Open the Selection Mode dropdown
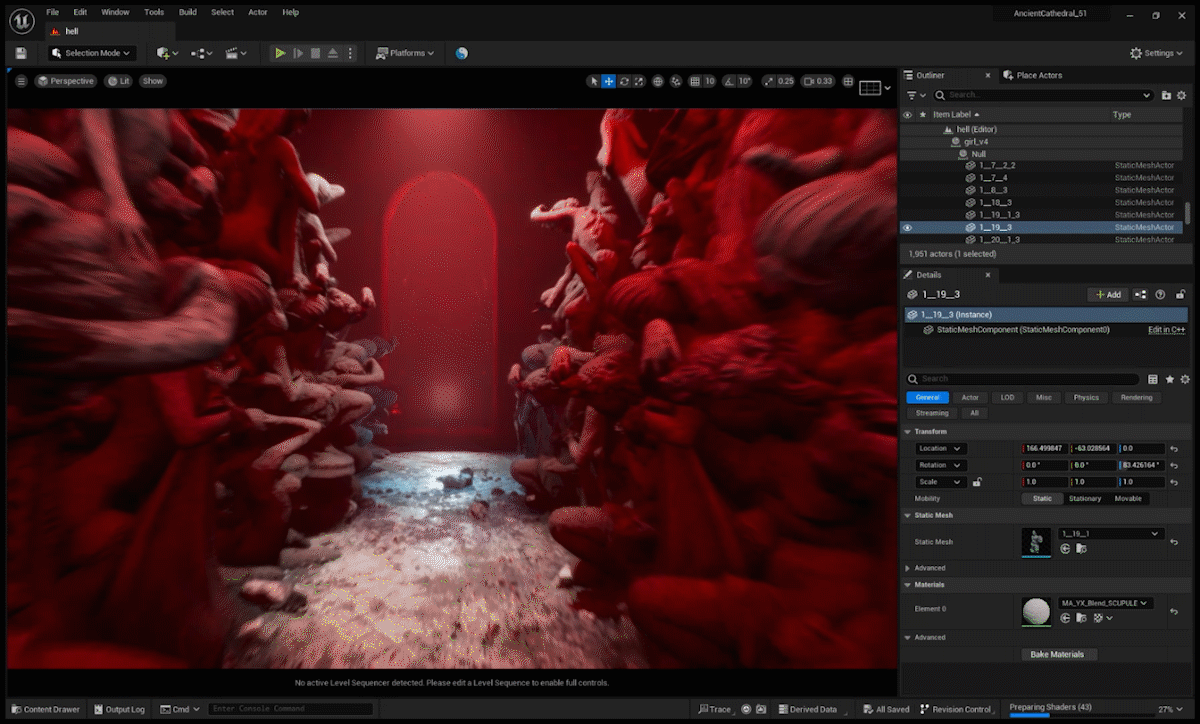1200x724 pixels. pyautogui.click(x=91, y=53)
